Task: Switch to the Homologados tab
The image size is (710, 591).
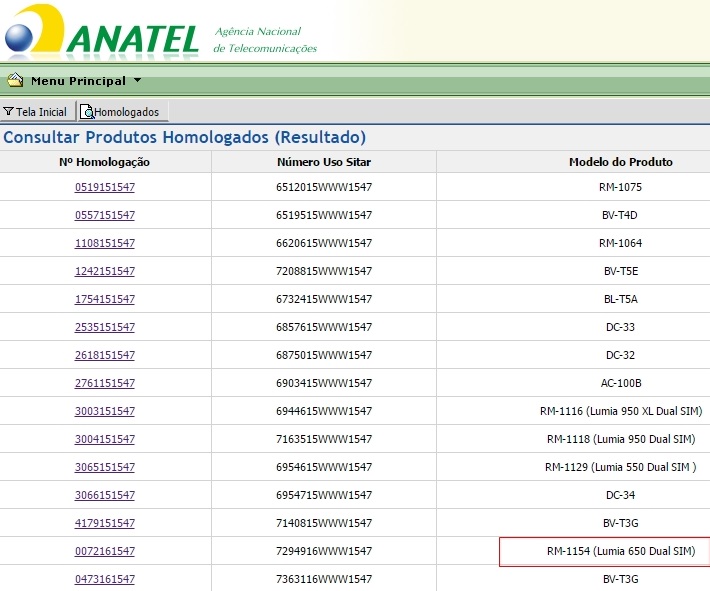Action: click(x=123, y=111)
